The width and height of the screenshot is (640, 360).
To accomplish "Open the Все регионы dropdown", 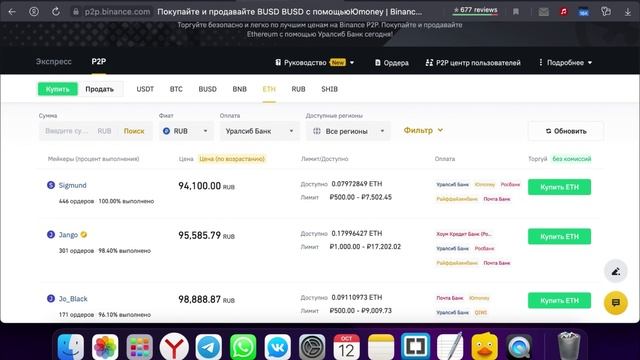I will 348,131.
